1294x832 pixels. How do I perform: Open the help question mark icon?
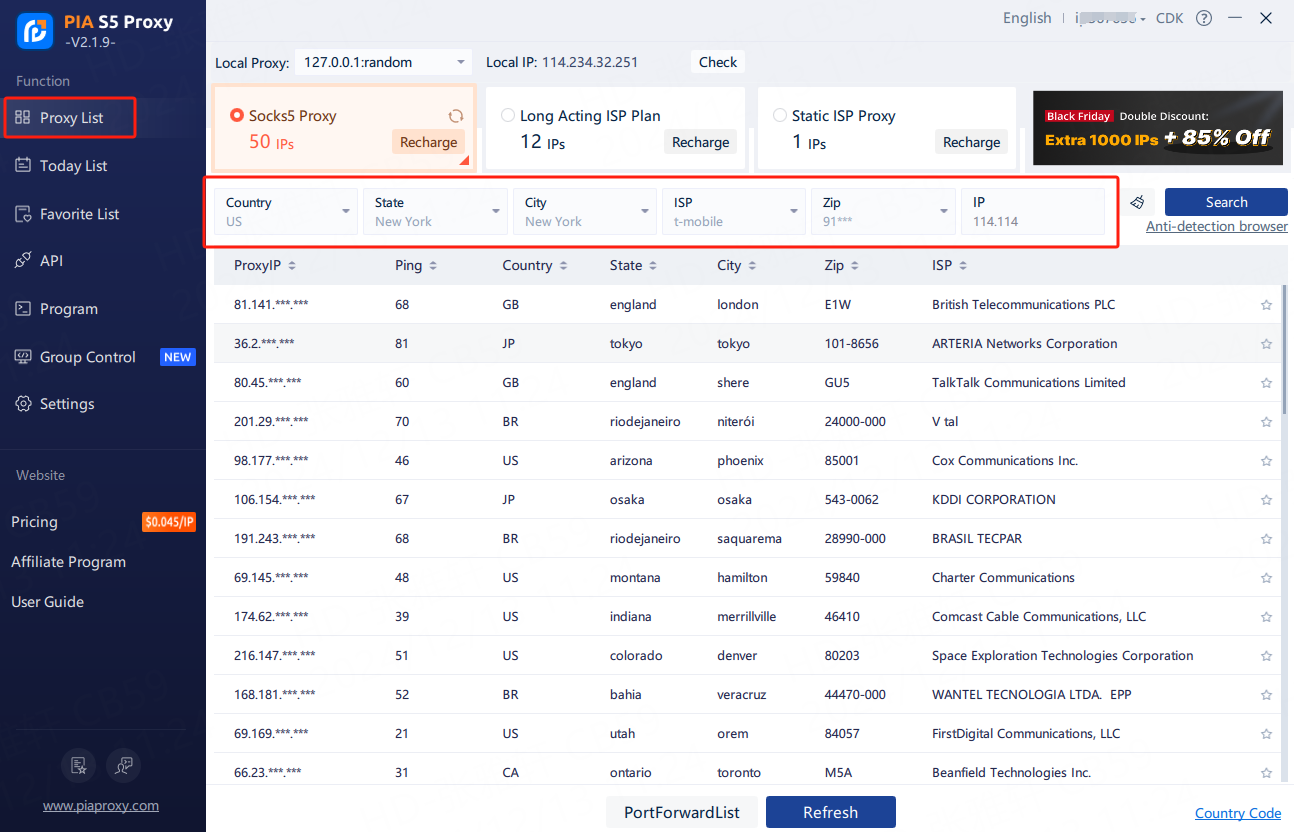[1204, 18]
